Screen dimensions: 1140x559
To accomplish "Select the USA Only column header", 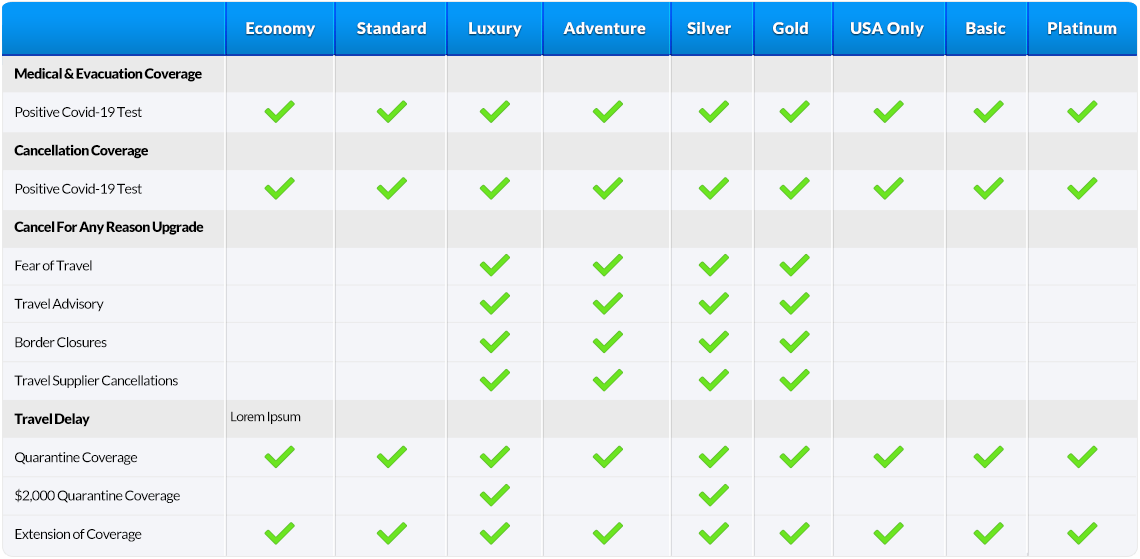I will (x=886, y=28).
